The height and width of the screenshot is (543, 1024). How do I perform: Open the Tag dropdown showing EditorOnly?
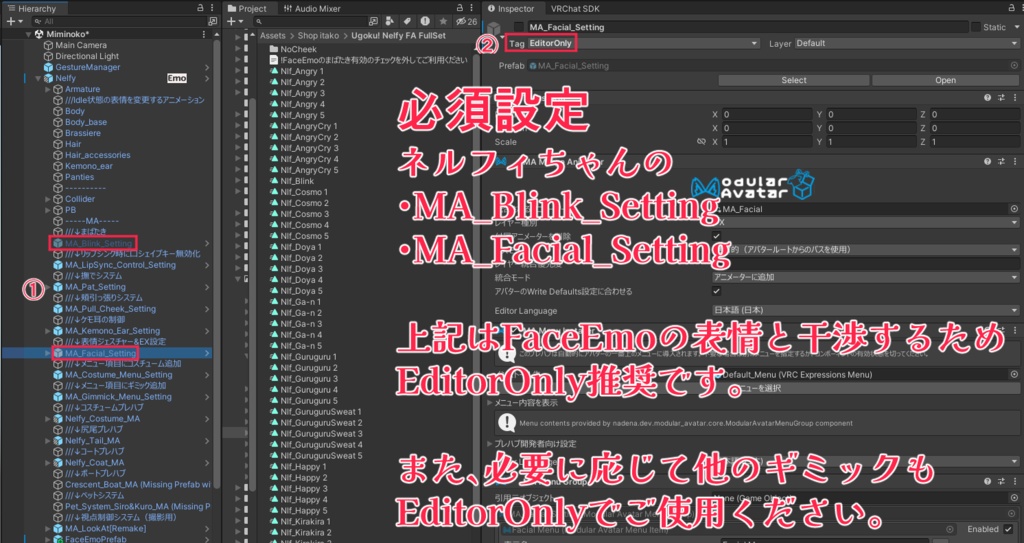click(x=643, y=43)
